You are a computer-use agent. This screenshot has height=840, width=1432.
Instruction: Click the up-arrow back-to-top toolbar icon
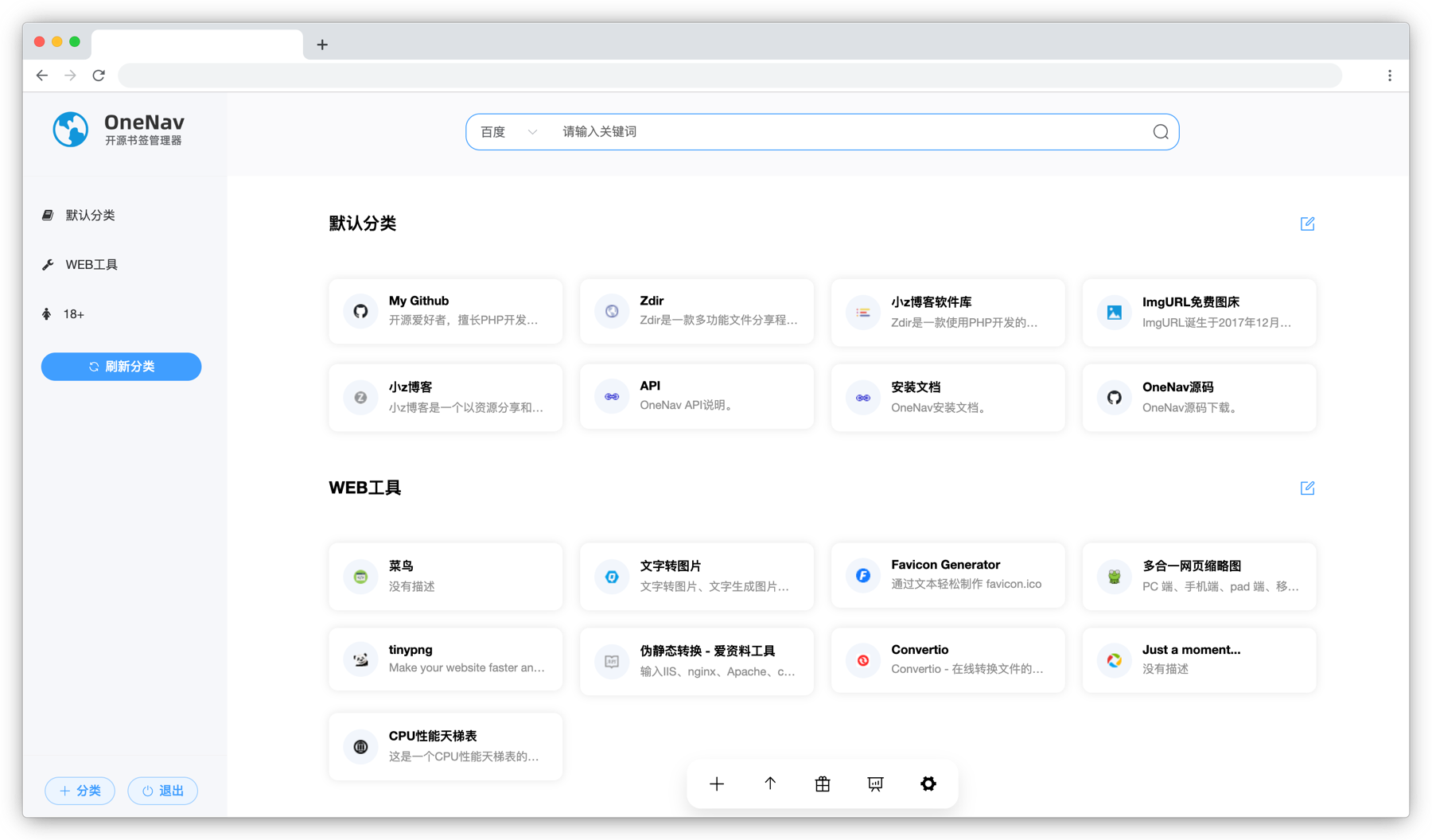[770, 784]
